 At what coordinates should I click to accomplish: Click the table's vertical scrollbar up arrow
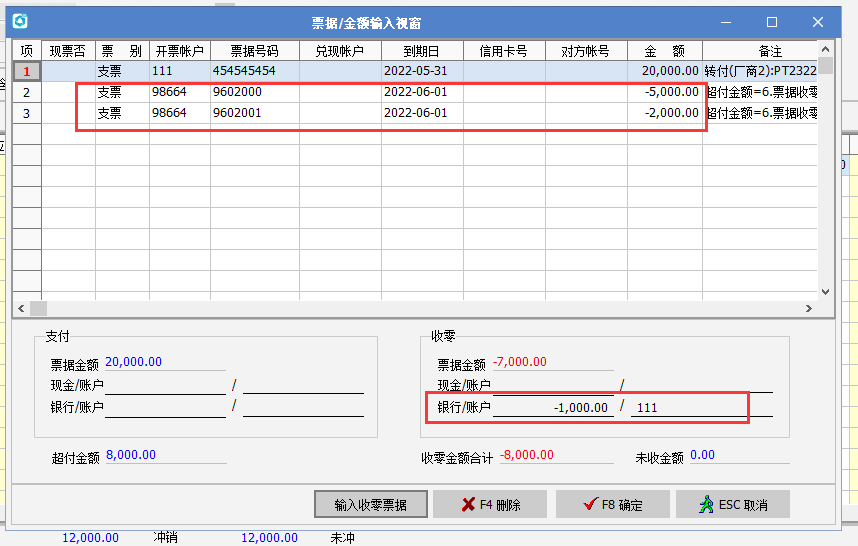pos(825,50)
